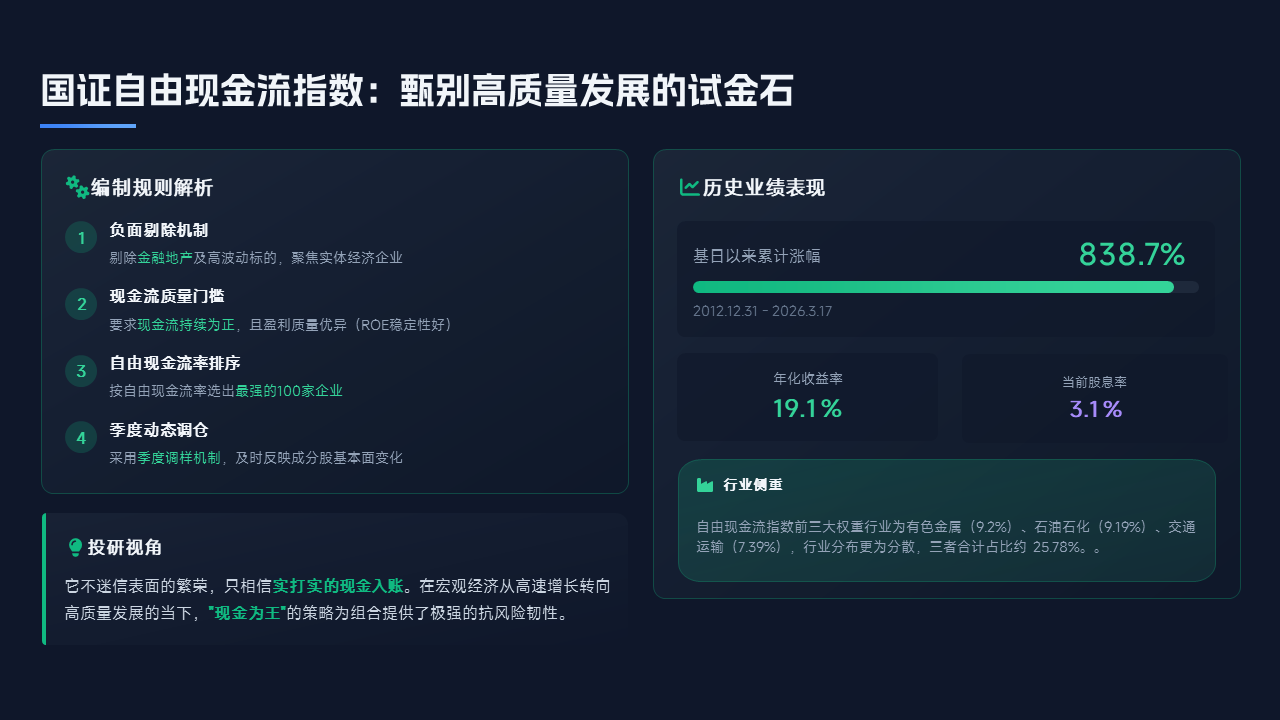Image resolution: width=1280 pixels, height=720 pixels.
Task: Click the 3.1% dividend yield card
Action: 1095,398
